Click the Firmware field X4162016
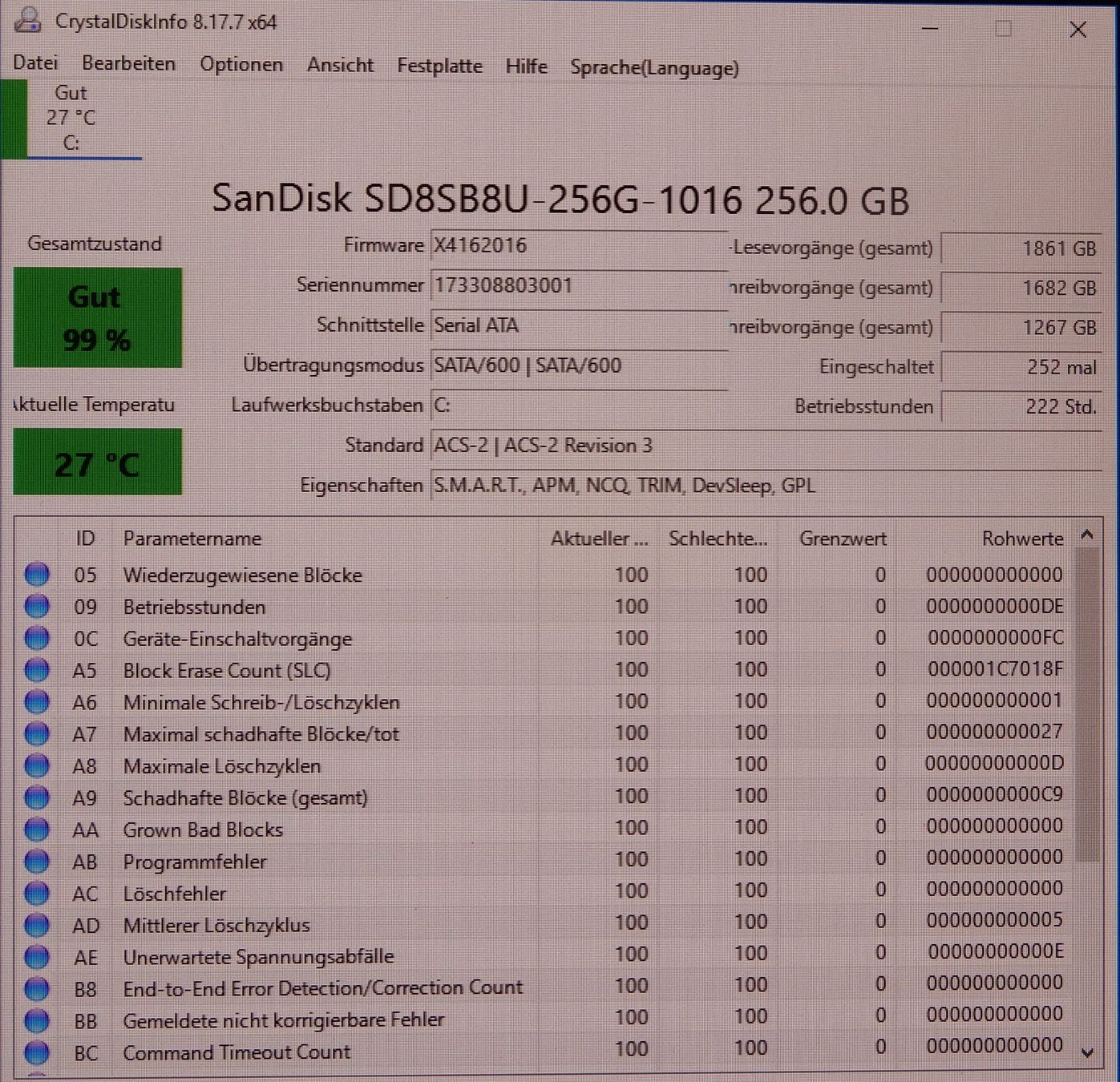Image resolution: width=1120 pixels, height=1082 pixels. [x=579, y=245]
